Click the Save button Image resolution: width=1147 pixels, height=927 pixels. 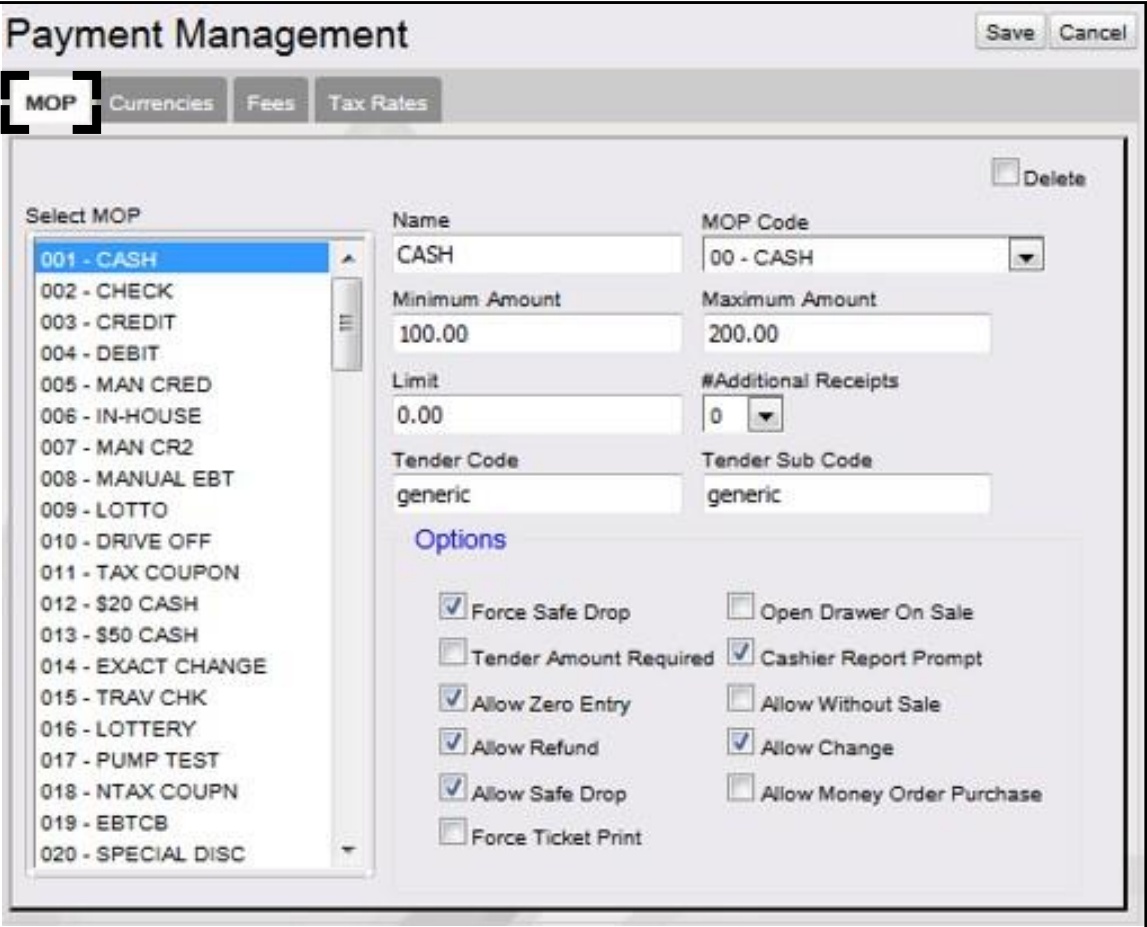1009,33
